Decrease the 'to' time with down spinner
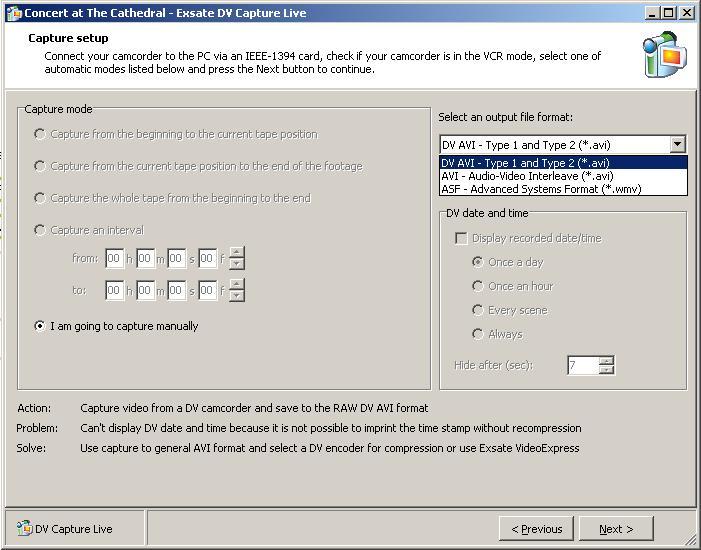The height and width of the screenshot is (550, 701). pos(236,296)
